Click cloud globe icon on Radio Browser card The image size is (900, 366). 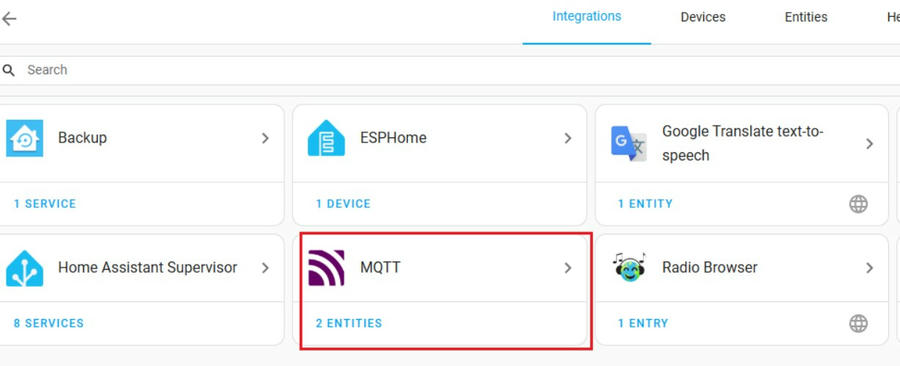858,324
